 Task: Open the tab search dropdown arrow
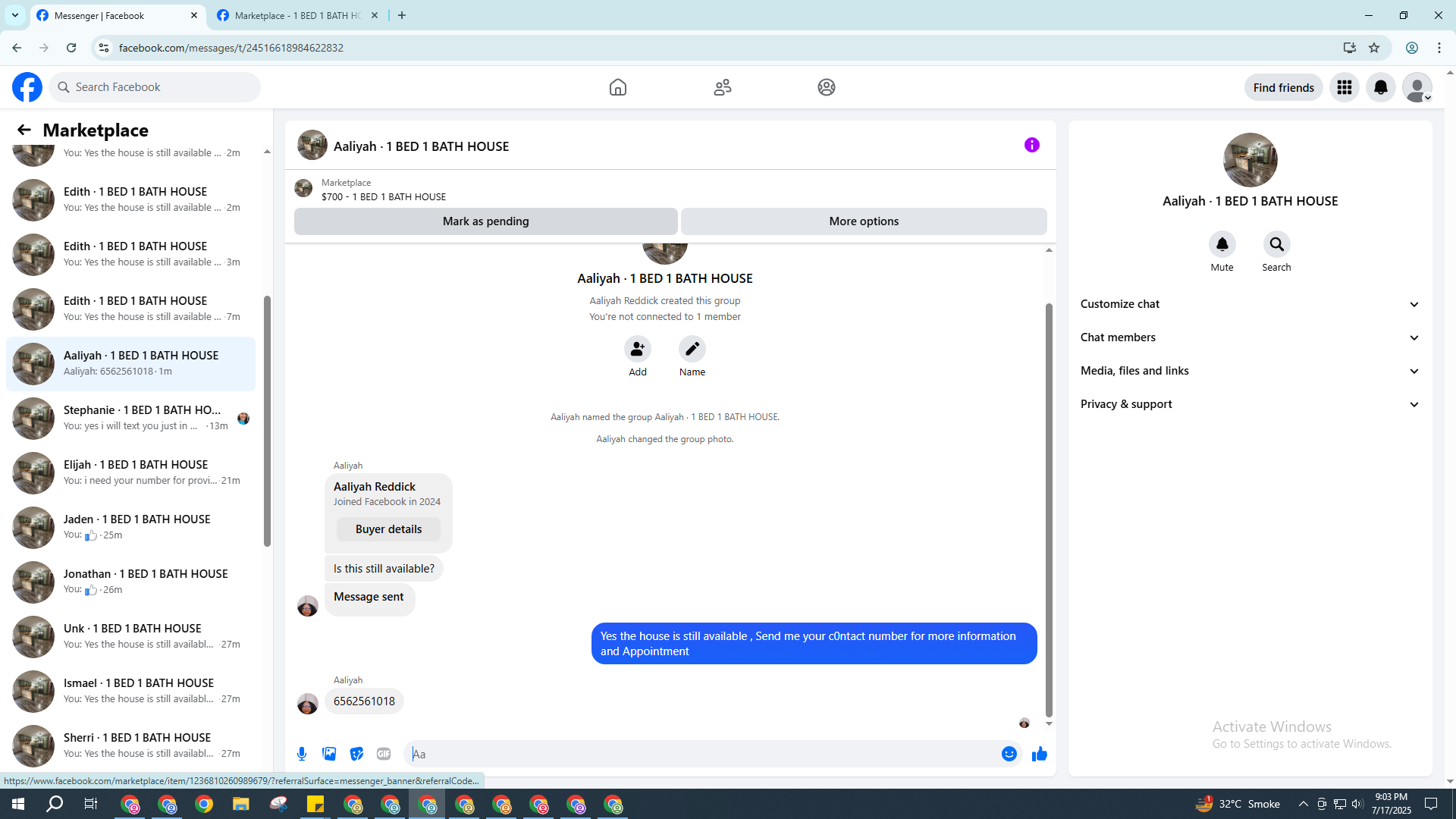(x=15, y=15)
